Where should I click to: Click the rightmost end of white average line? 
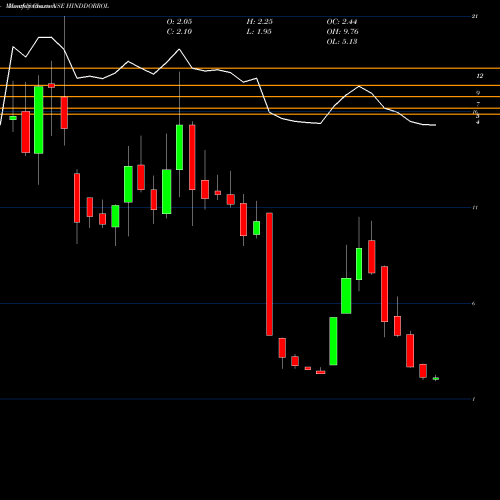click(435, 125)
